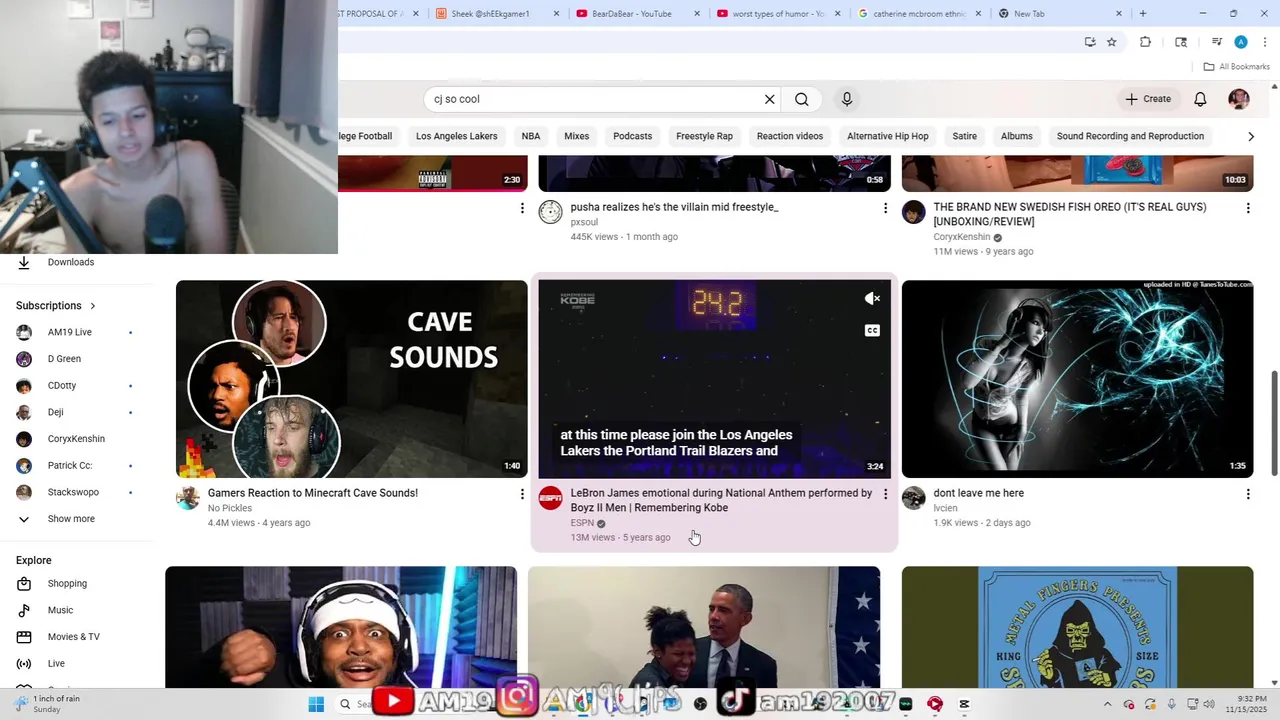Open the Chrome profile 'A' avatar
Viewport: 1280px width, 720px height.
1241,42
